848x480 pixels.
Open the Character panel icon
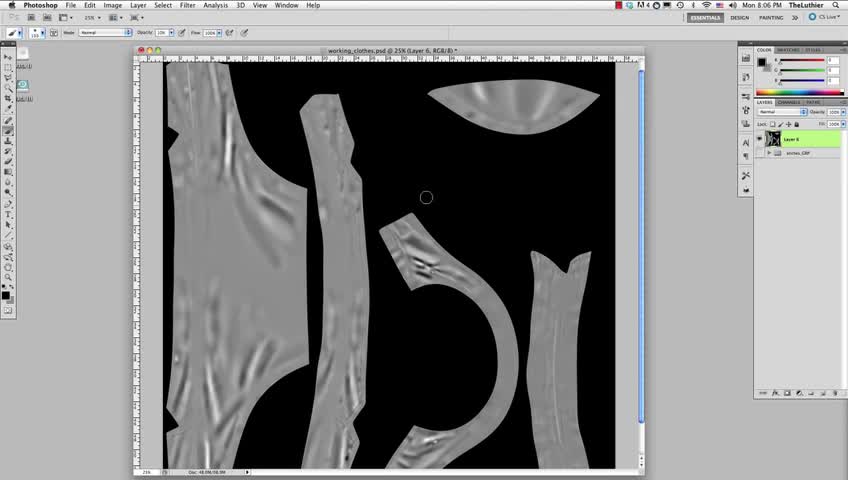[x=746, y=143]
